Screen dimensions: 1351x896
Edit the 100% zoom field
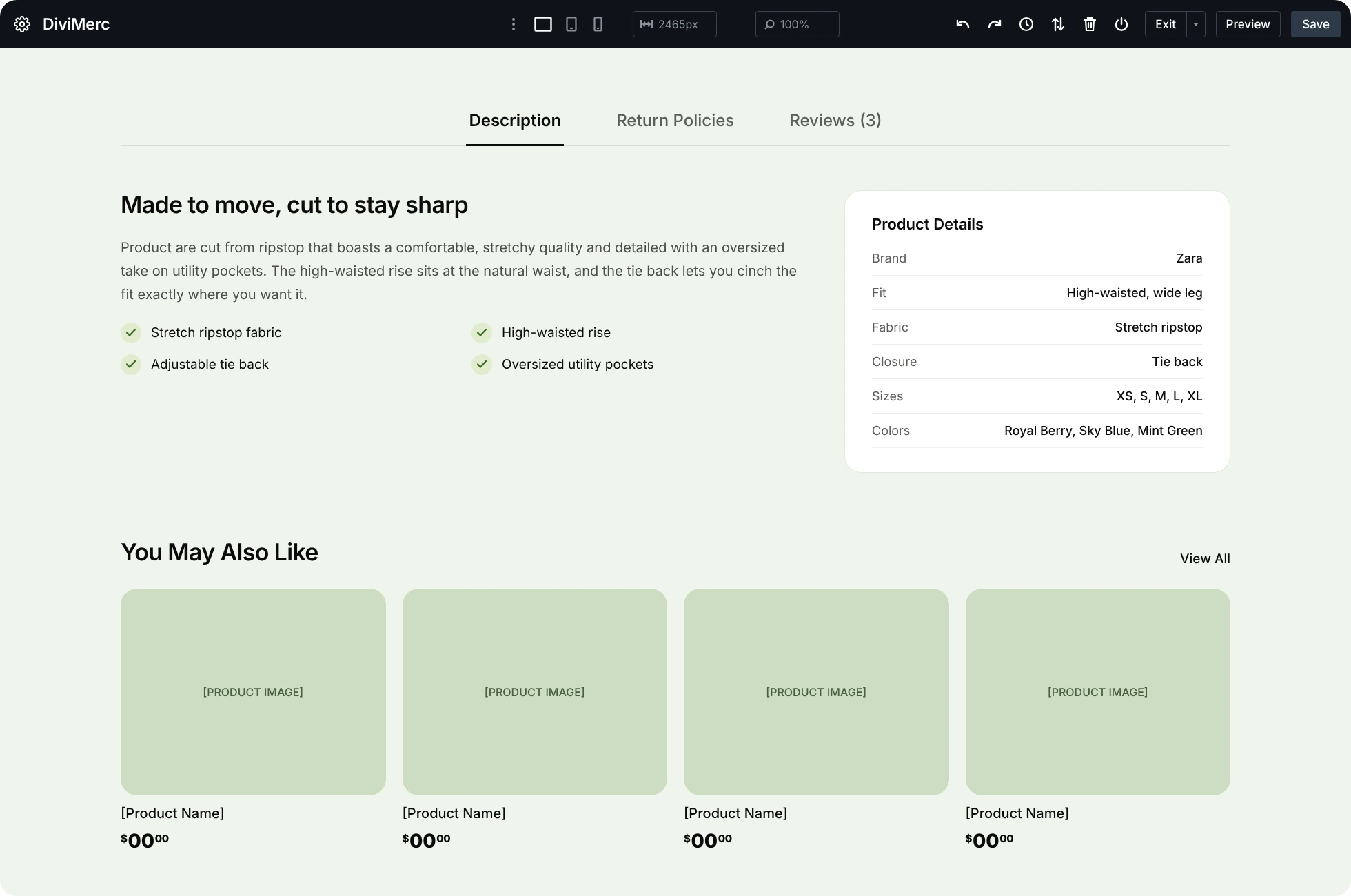797,24
